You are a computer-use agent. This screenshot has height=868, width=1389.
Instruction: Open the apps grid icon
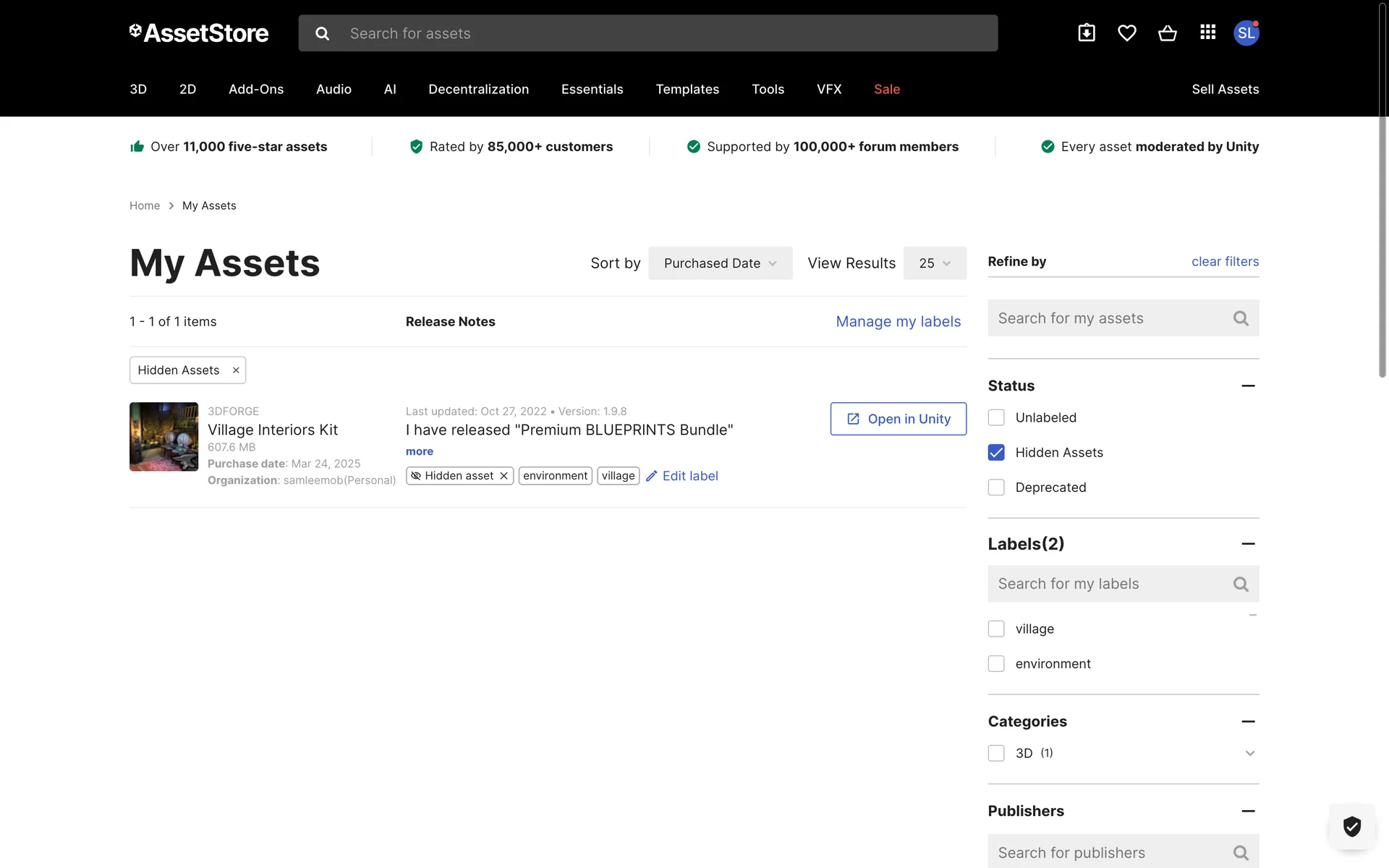[1207, 33]
